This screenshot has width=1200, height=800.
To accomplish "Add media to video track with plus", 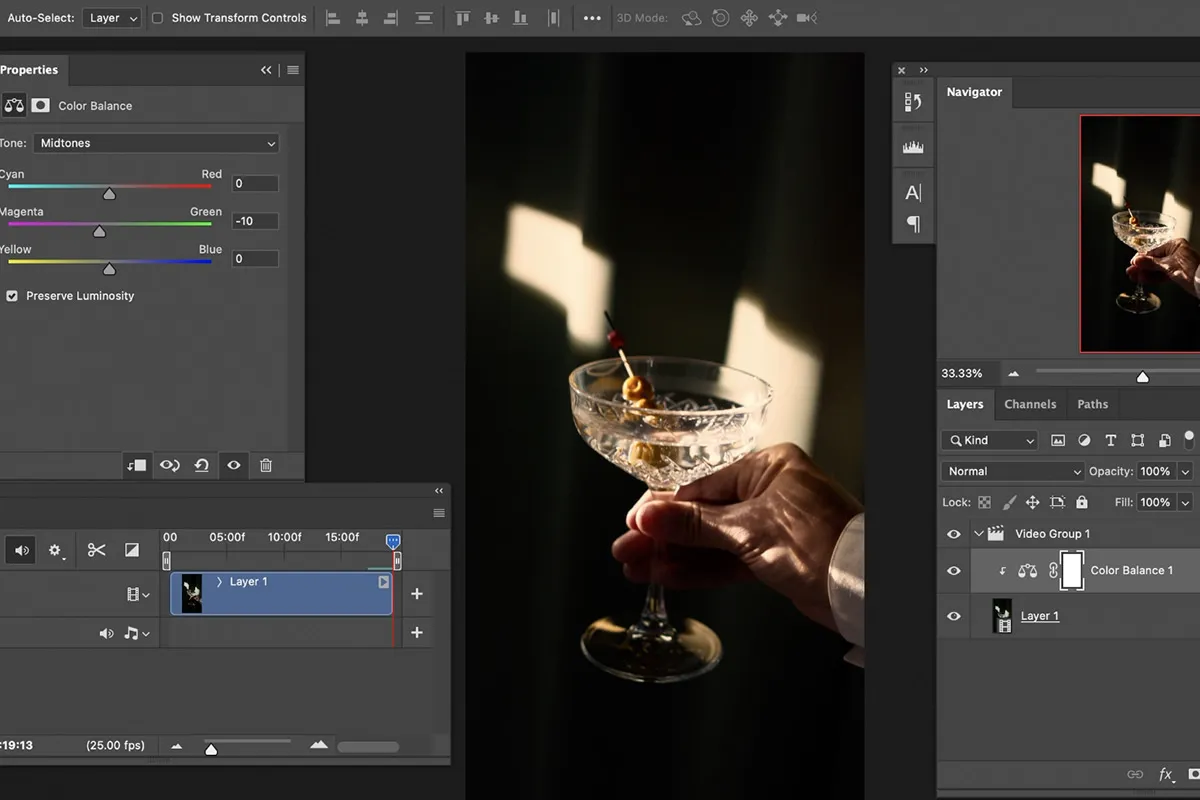I will click(x=417, y=594).
